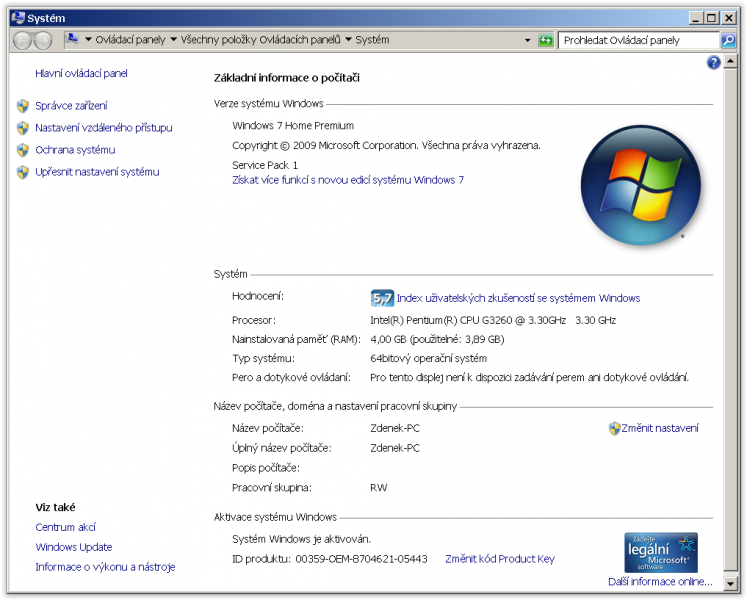Image resolution: width=747 pixels, height=600 pixels.
Task: Open Hlavní ovládací panel link
Action: point(81,73)
